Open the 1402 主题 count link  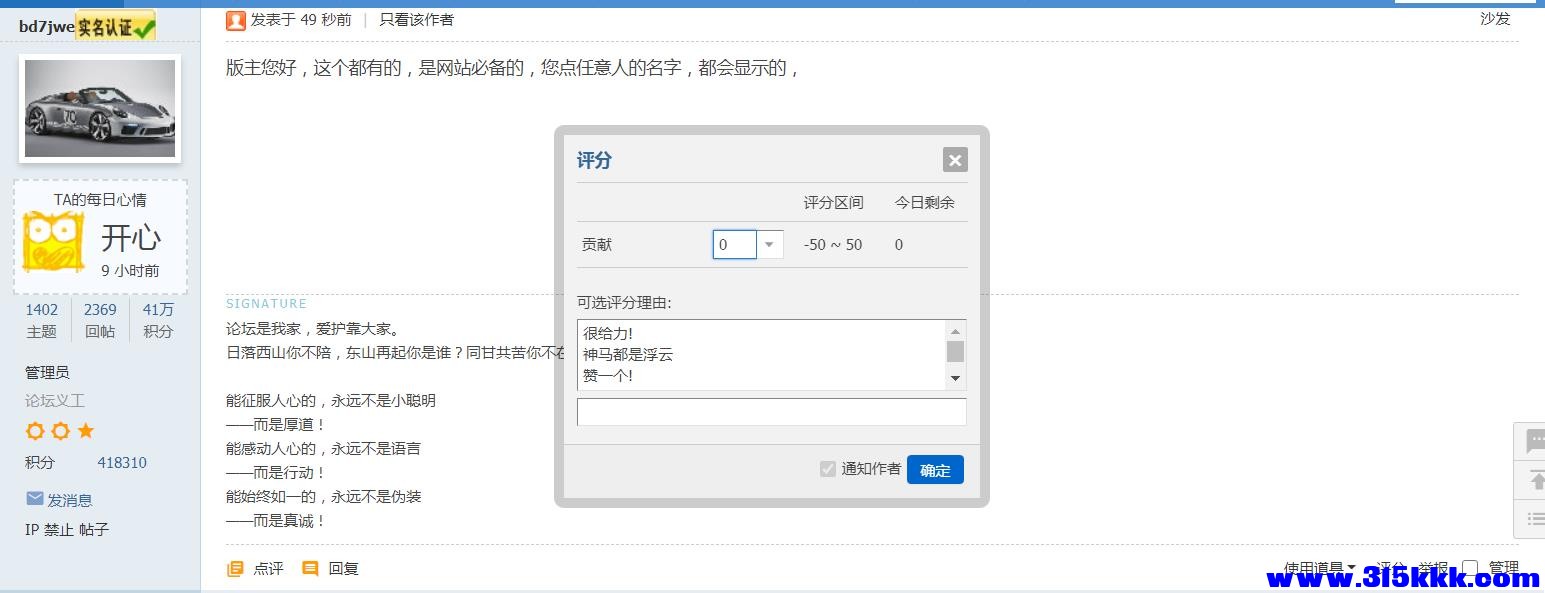pyautogui.click(x=42, y=310)
